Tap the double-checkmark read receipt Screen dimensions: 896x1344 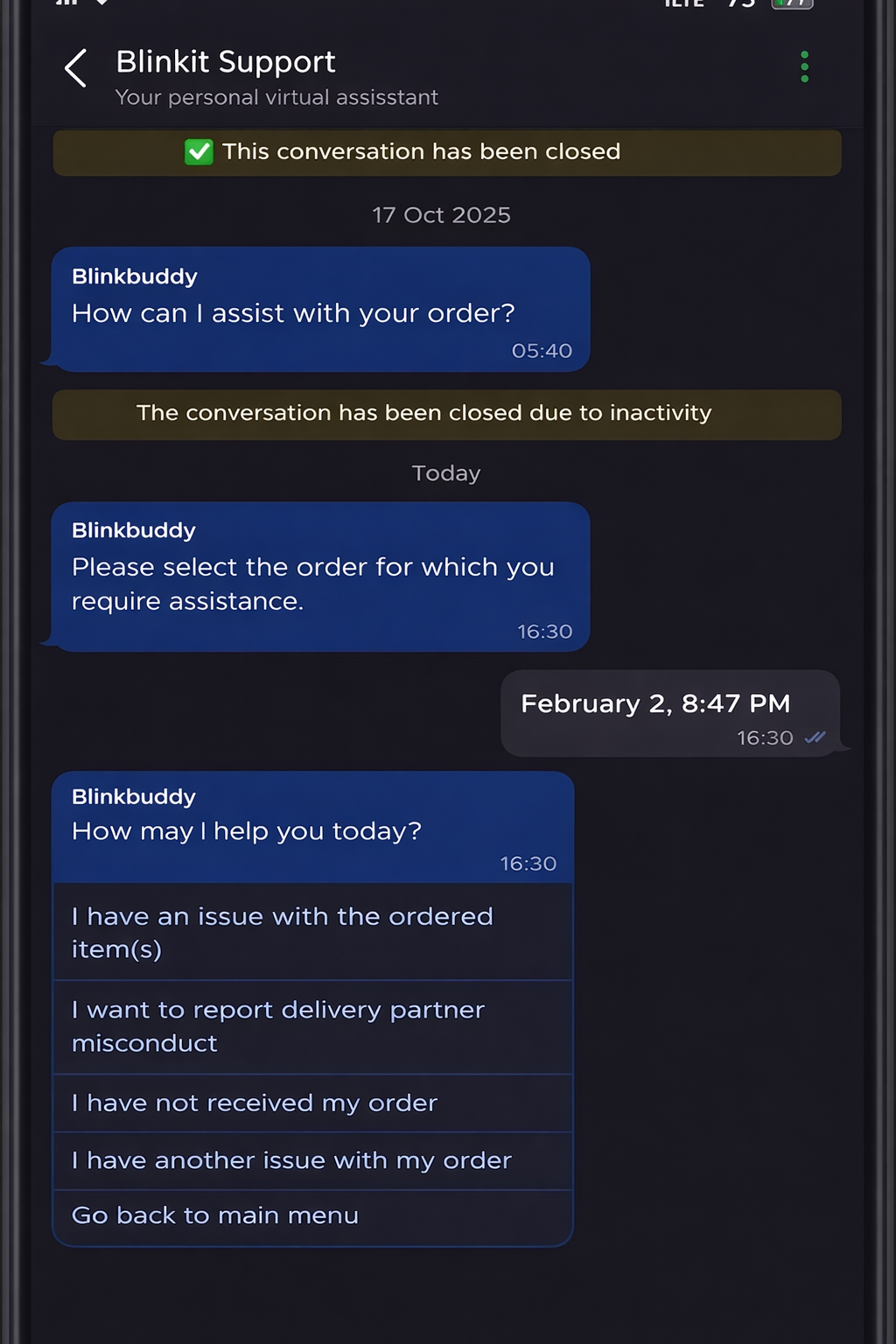click(815, 738)
